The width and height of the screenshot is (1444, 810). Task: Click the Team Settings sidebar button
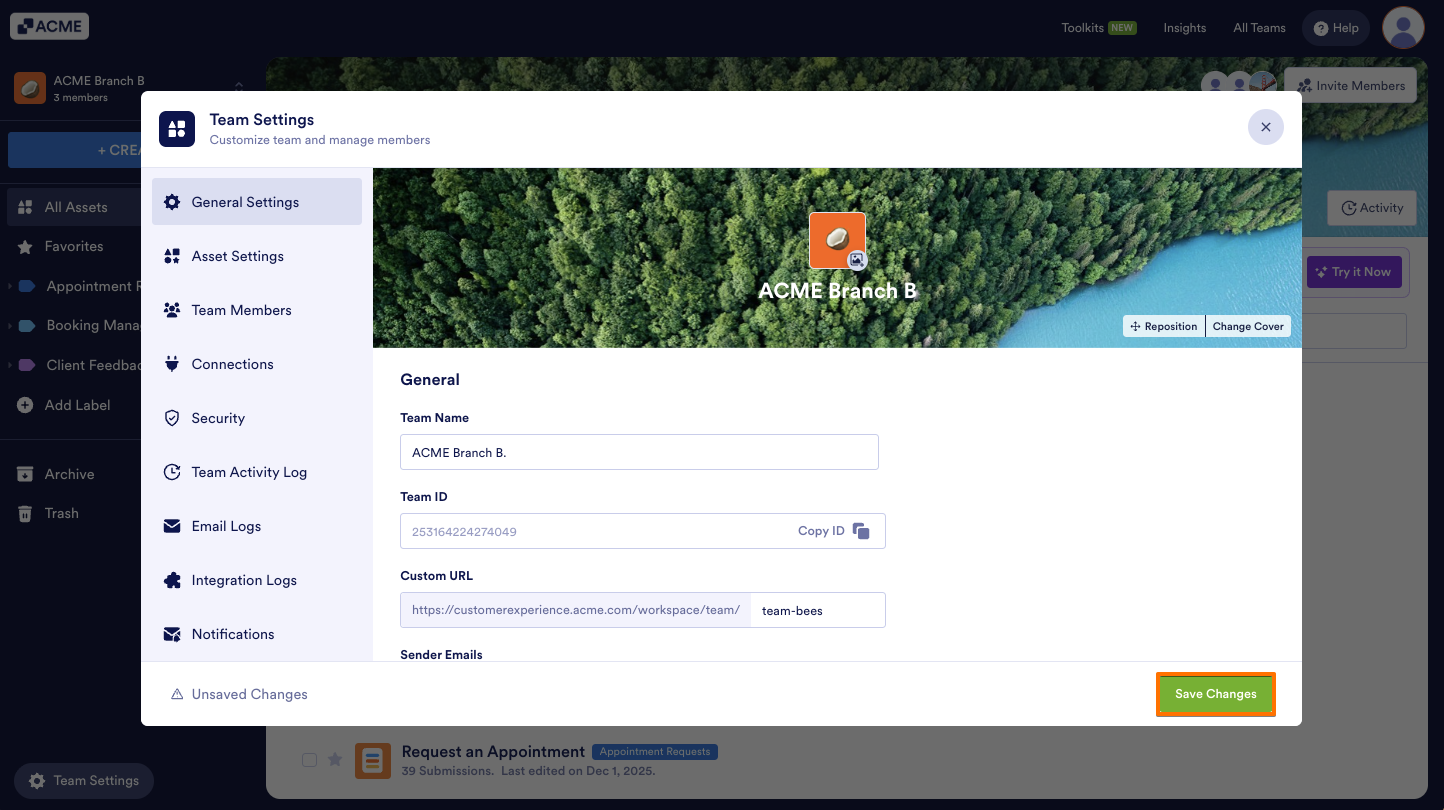click(84, 781)
